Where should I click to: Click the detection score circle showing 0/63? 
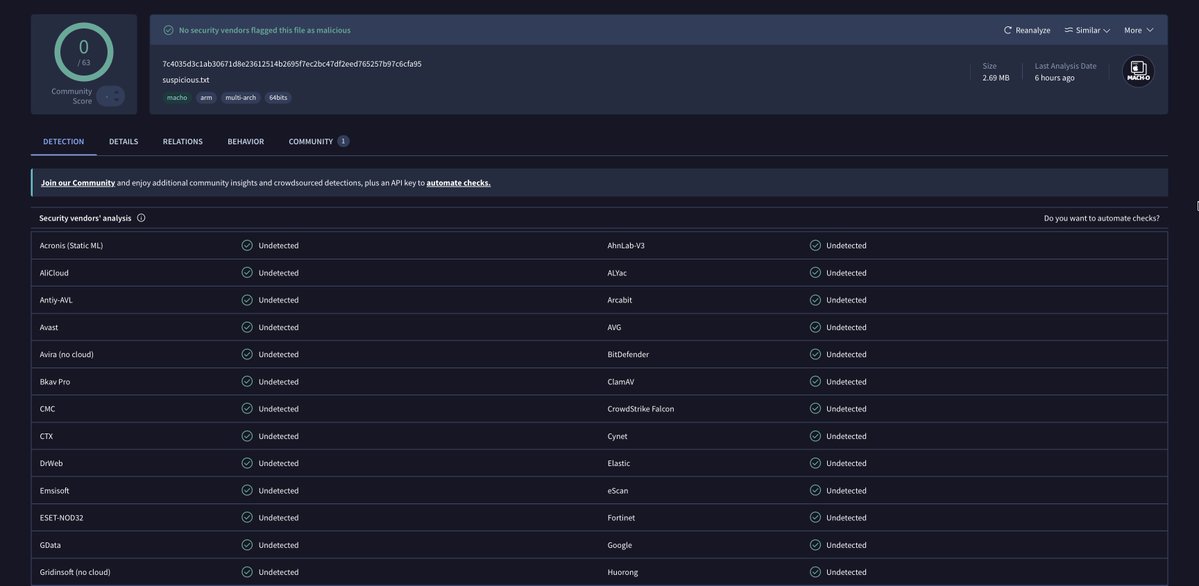(84, 52)
